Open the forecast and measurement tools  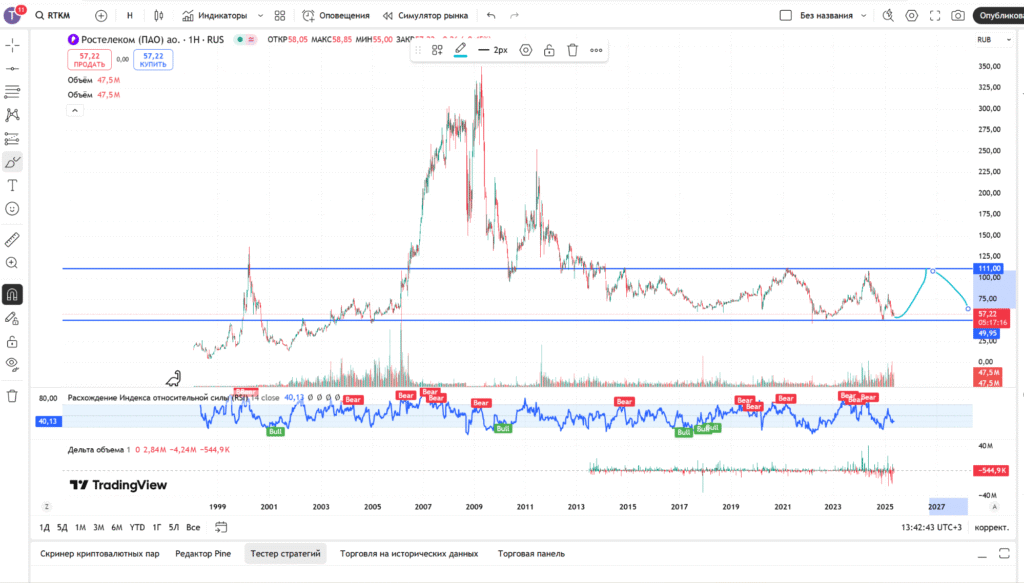coord(12,138)
